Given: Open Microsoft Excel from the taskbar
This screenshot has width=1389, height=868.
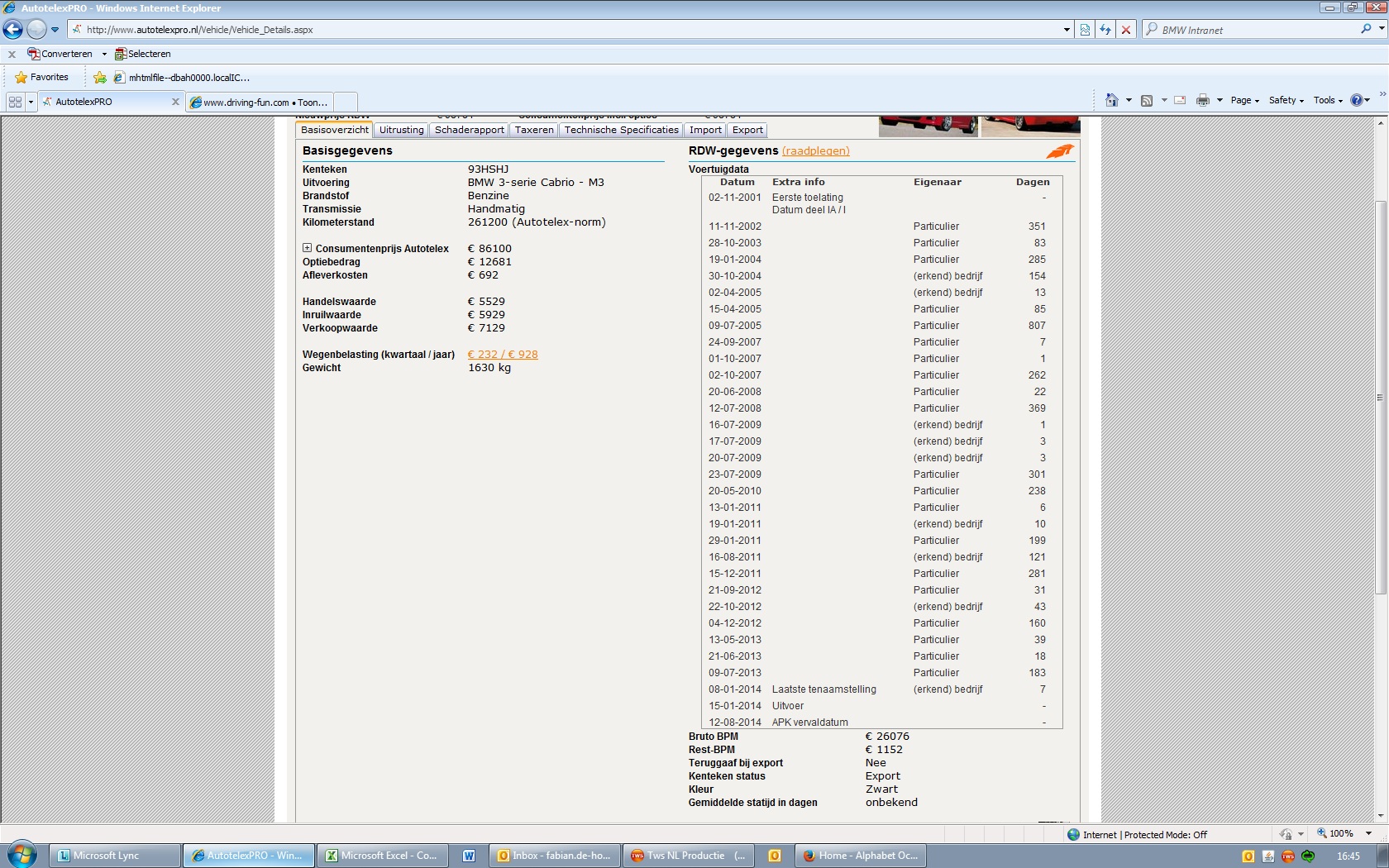Looking at the screenshot, I should point(383,856).
